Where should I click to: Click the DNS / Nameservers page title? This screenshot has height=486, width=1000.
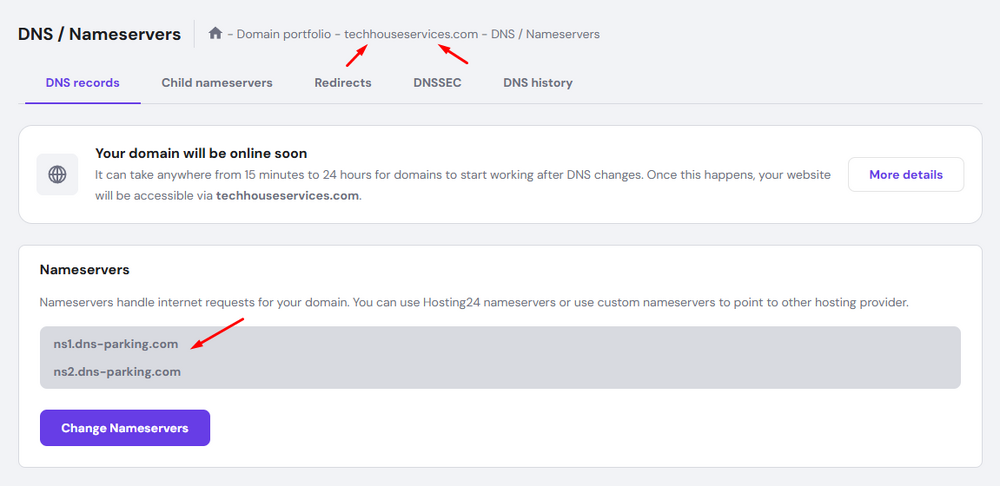coord(100,34)
